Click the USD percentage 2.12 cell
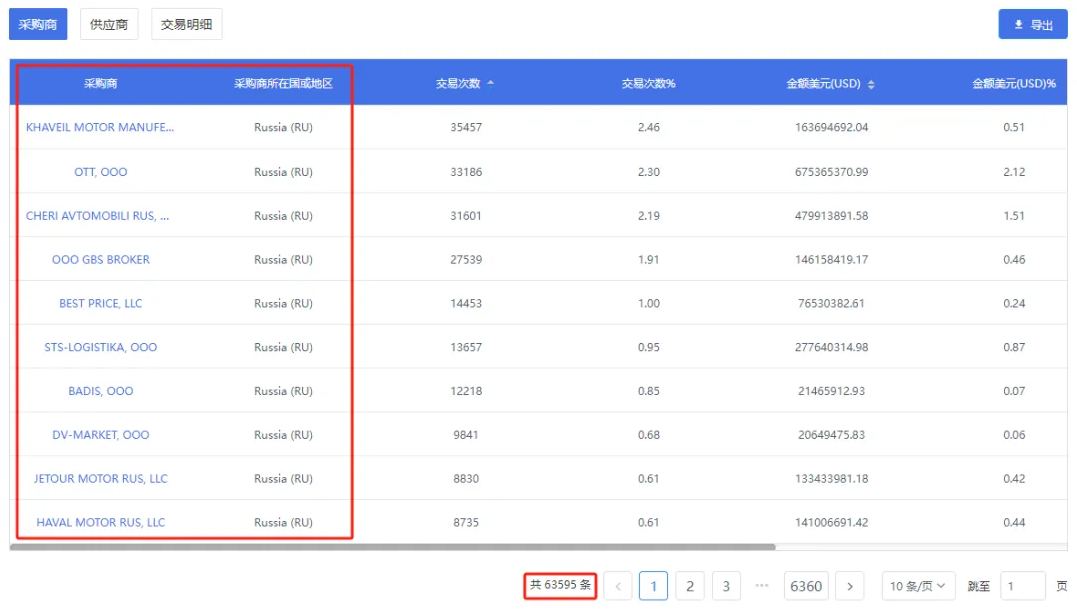 point(1014,172)
